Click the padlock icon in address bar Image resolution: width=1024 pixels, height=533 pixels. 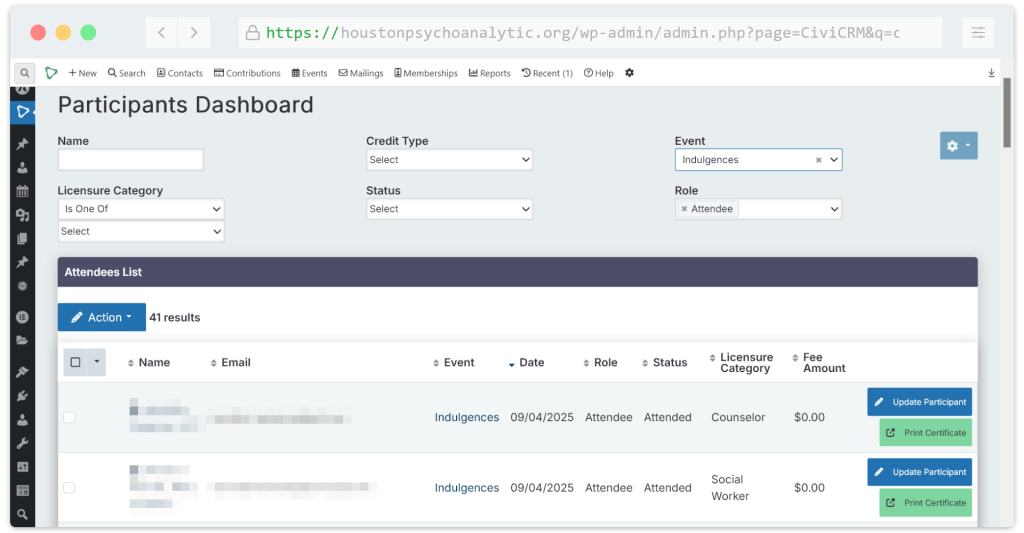pyautogui.click(x=252, y=33)
